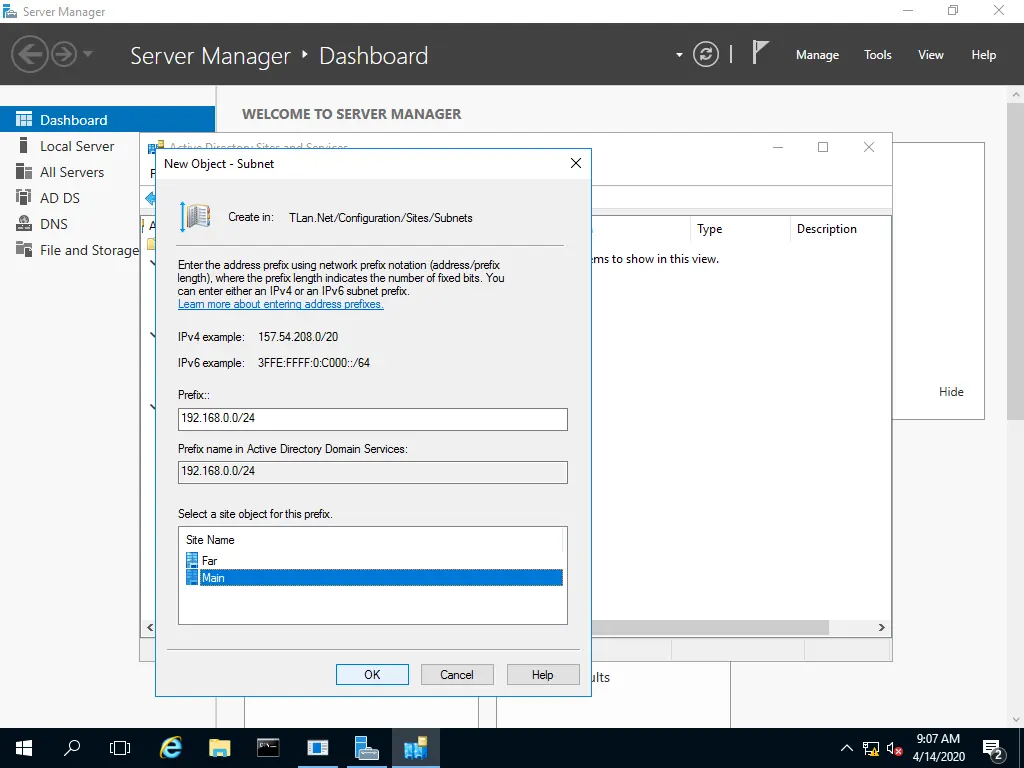The width and height of the screenshot is (1024, 768).
Task: Select the Main site icon
Action: pyautogui.click(x=192, y=577)
